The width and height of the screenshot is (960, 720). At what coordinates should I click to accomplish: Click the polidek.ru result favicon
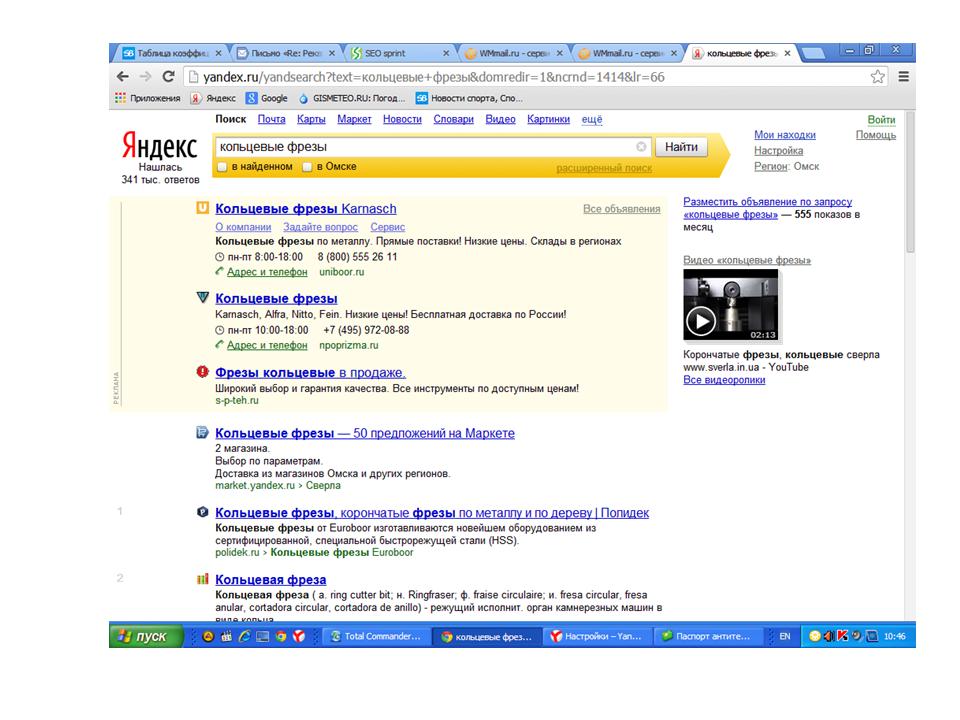[202, 512]
